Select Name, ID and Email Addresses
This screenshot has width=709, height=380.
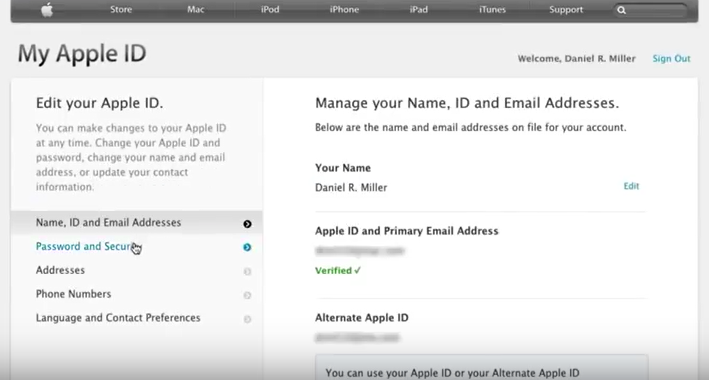point(137,223)
